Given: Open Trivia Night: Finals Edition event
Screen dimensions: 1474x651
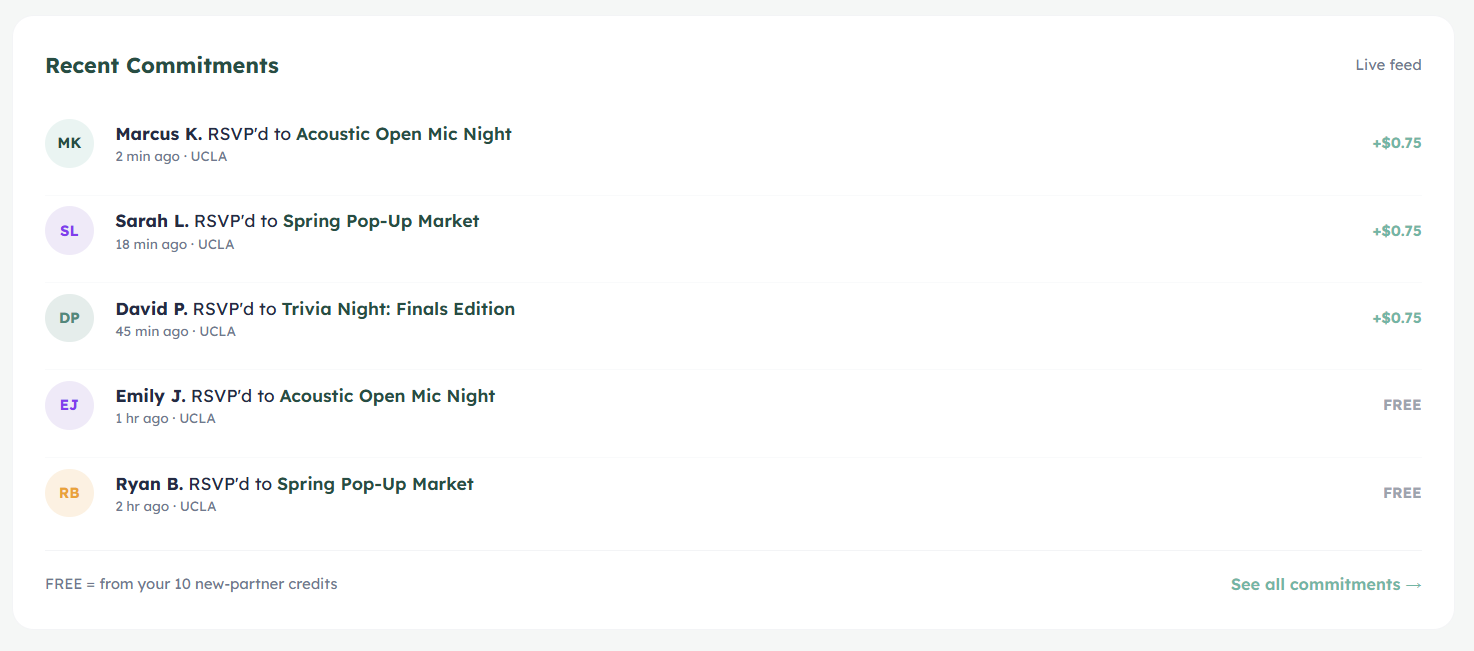Looking at the screenshot, I should [x=398, y=309].
